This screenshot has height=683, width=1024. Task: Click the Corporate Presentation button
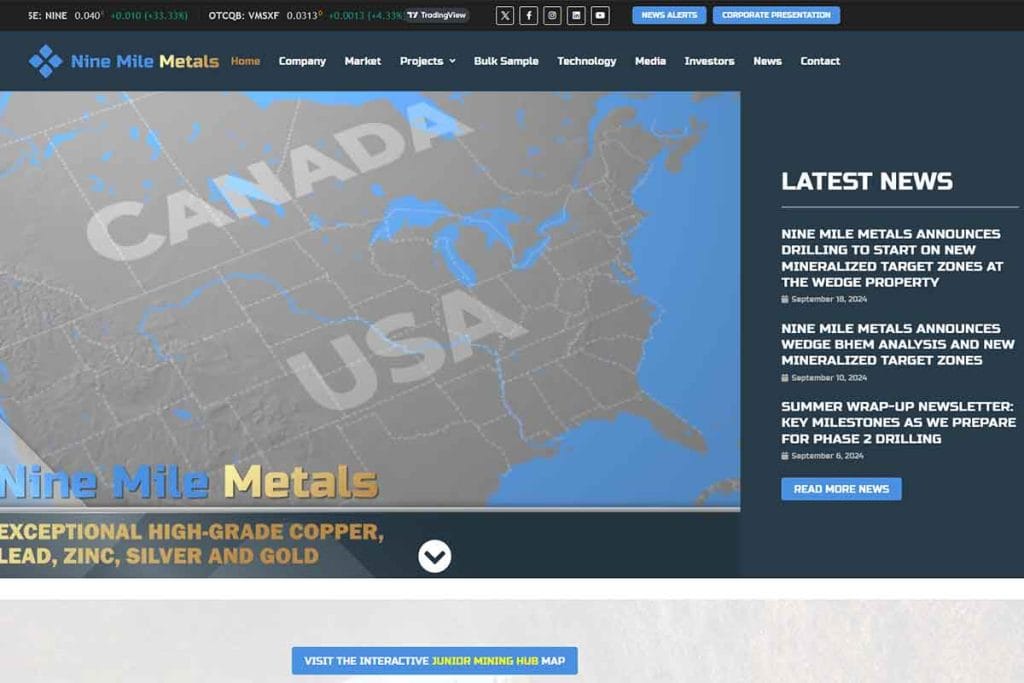click(x=776, y=15)
